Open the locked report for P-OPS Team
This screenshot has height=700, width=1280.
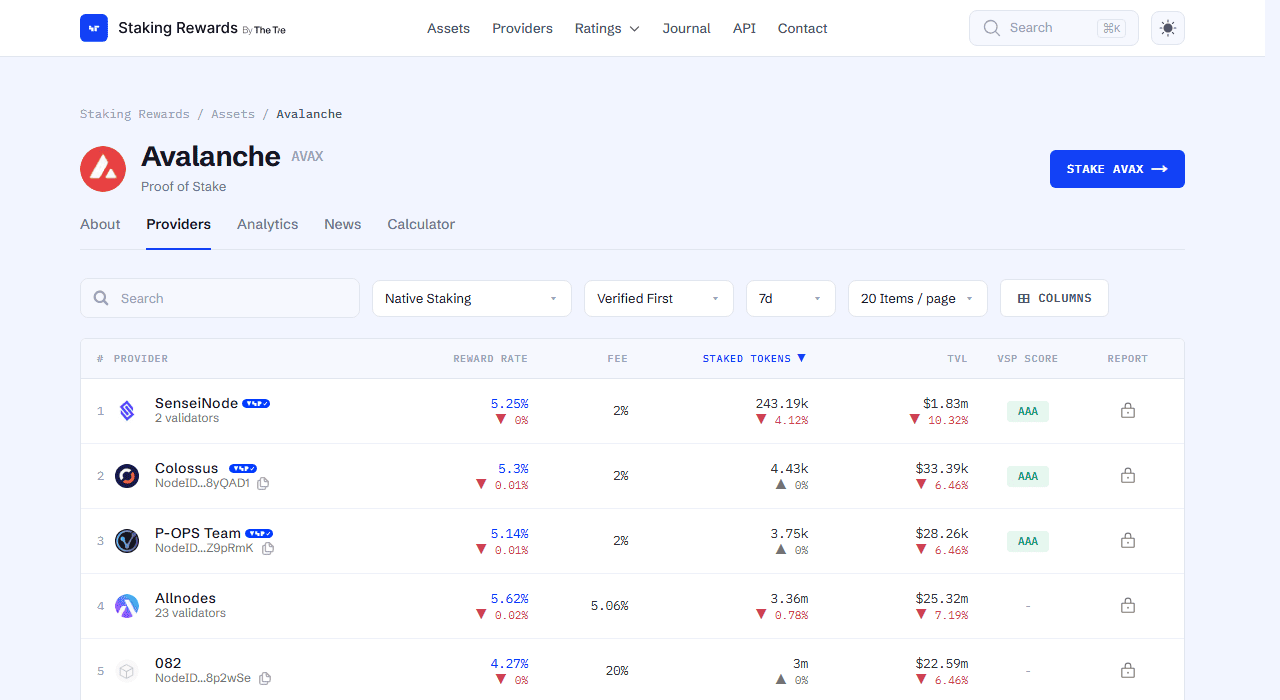(x=1128, y=540)
